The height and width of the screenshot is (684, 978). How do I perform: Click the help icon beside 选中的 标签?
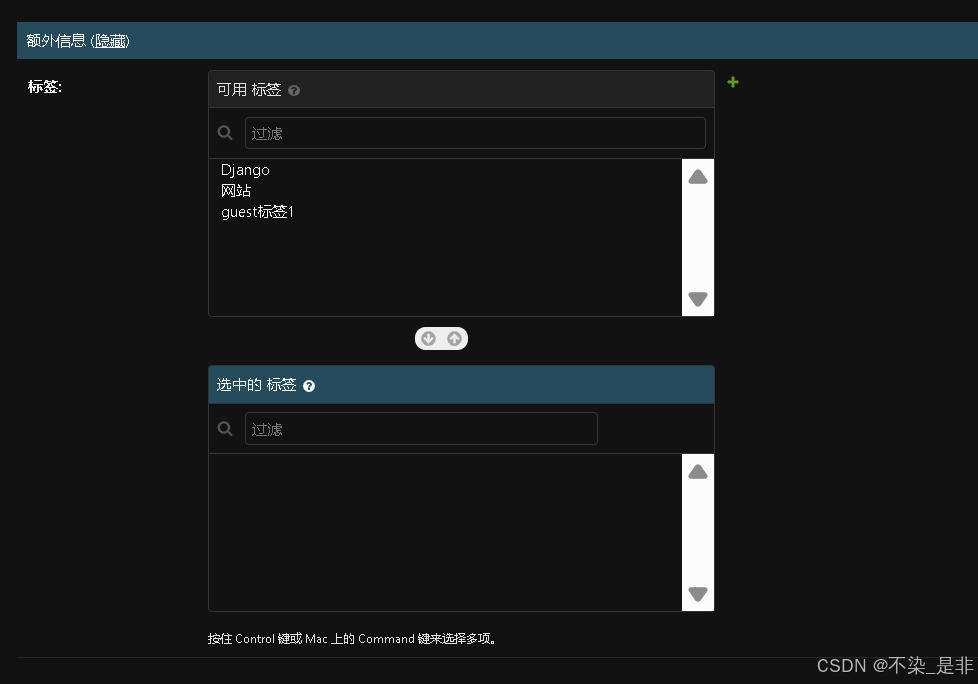(x=309, y=386)
